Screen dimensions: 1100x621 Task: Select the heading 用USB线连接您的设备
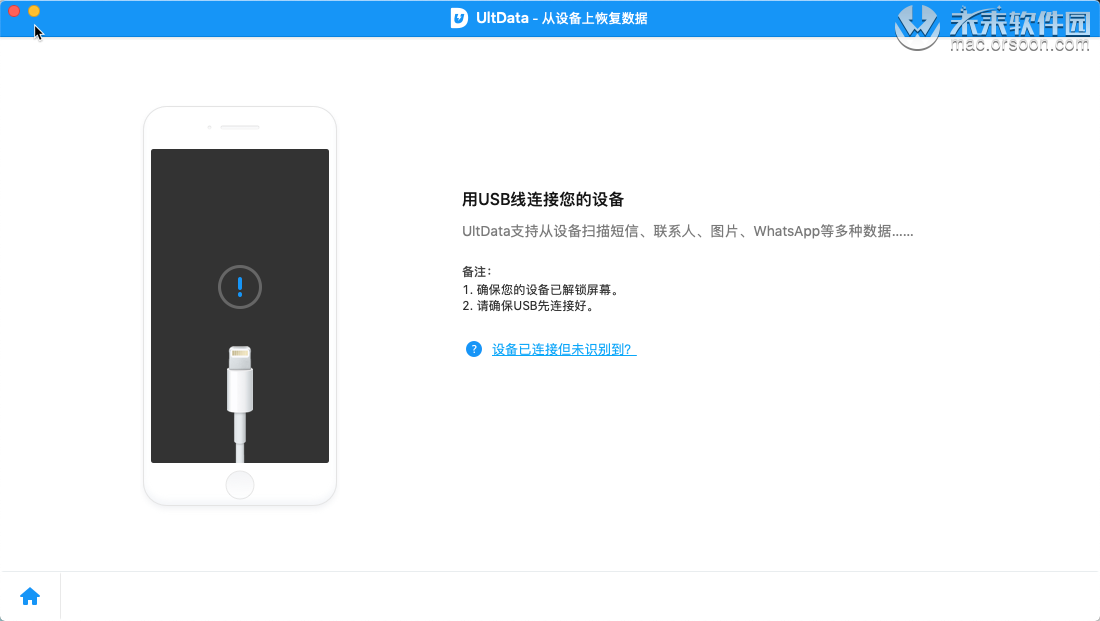543,200
